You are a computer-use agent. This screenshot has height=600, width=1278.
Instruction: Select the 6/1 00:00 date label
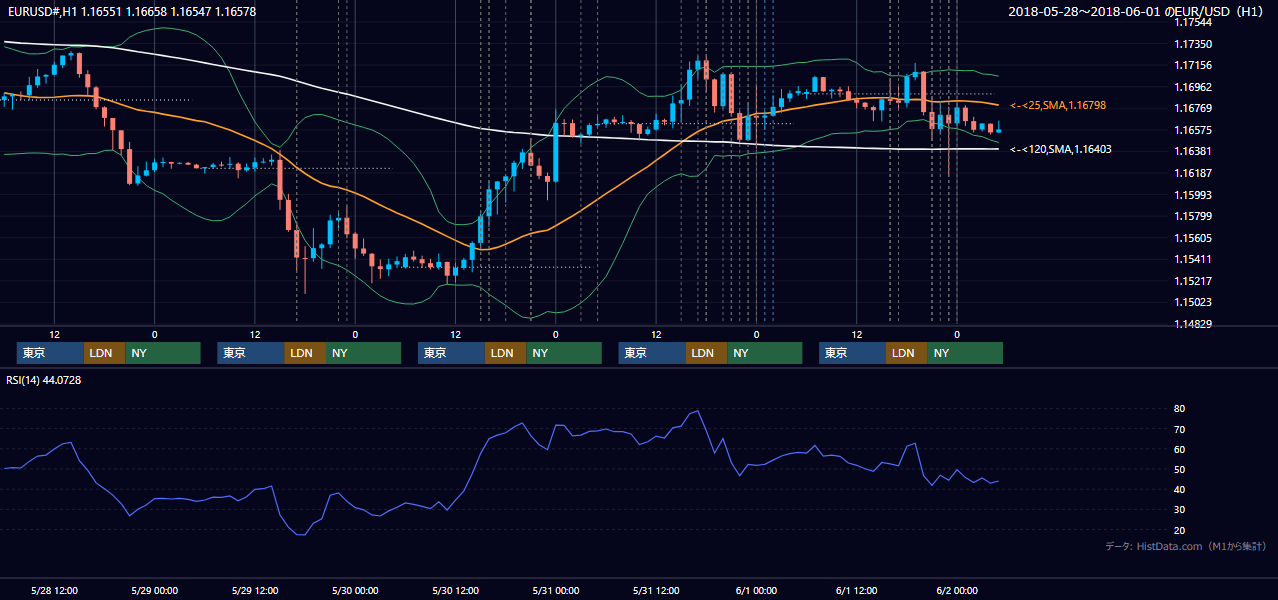757,590
